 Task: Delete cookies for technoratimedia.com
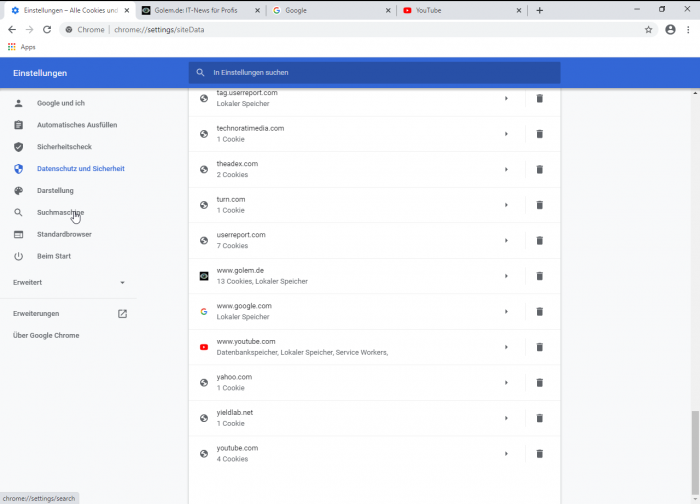pos(539,134)
